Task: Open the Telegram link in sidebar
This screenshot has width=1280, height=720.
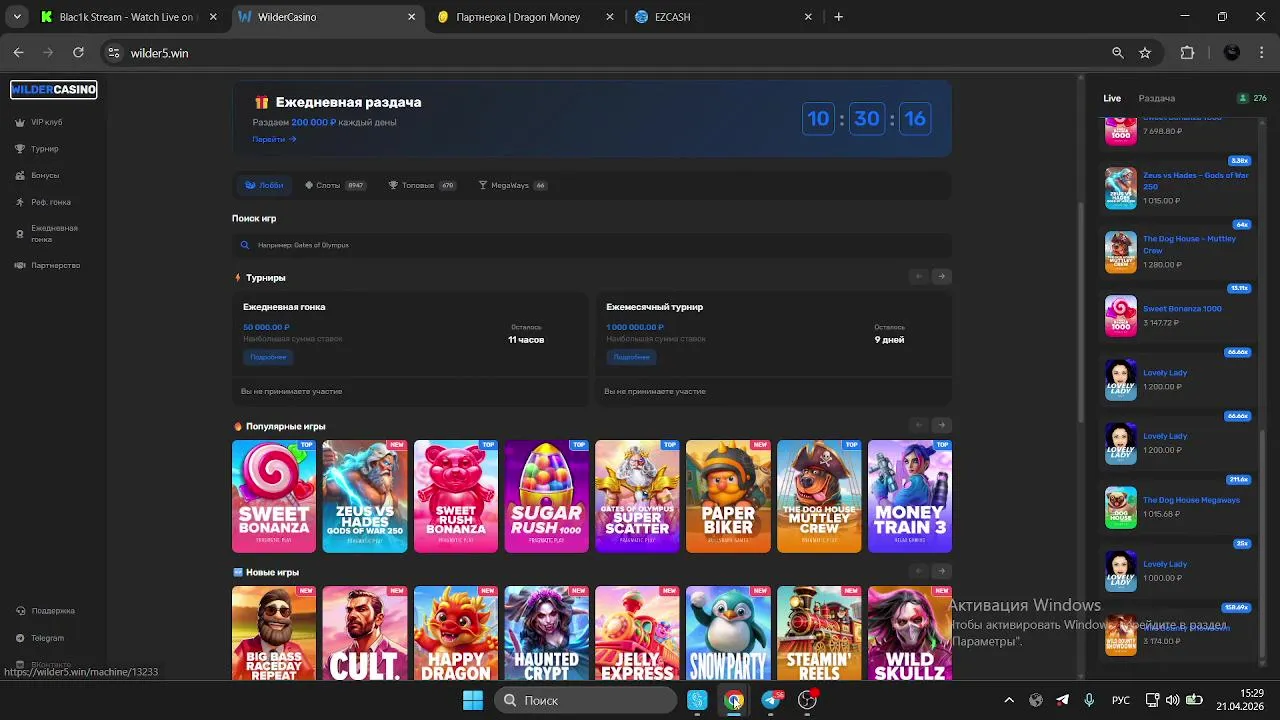Action: pos(41,638)
